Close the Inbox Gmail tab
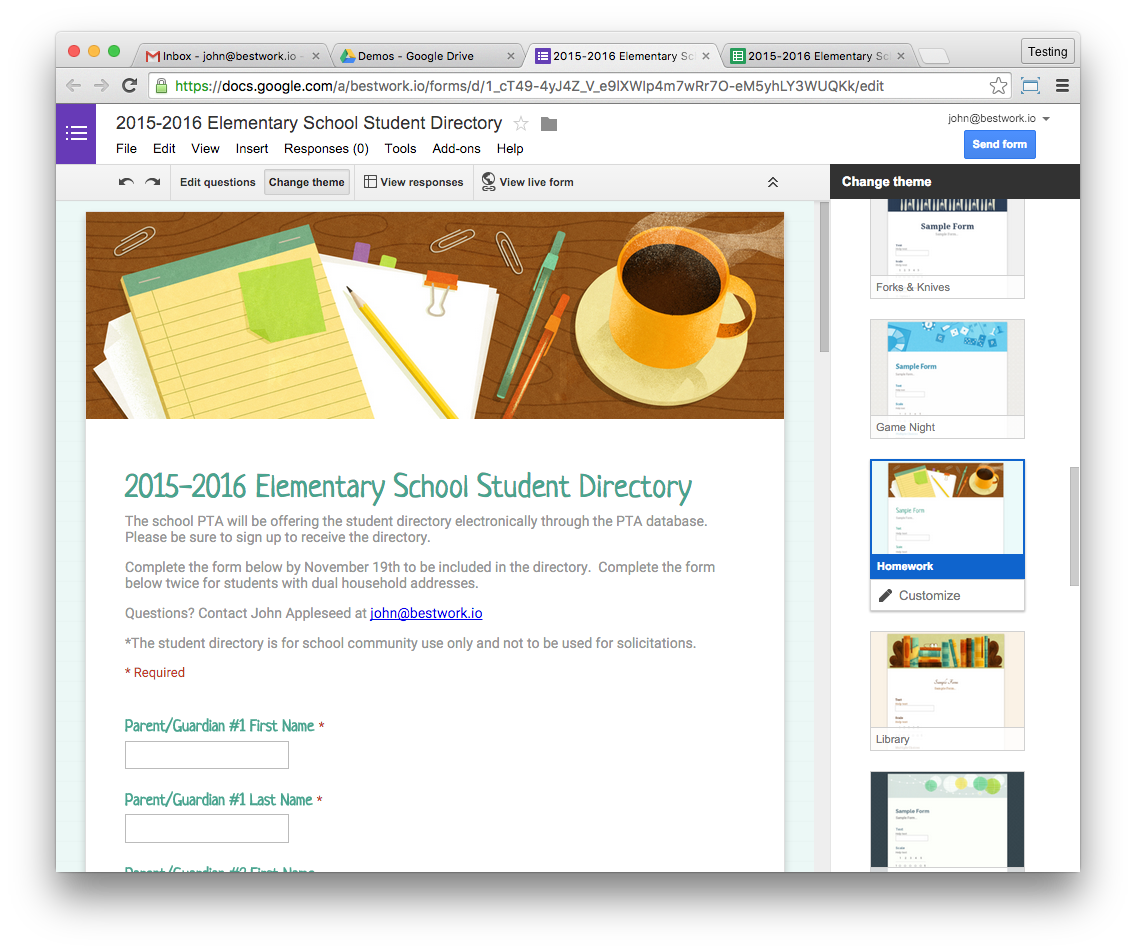This screenshot has width=1136, height=952. pyautogui.click(x=315, y=56)
